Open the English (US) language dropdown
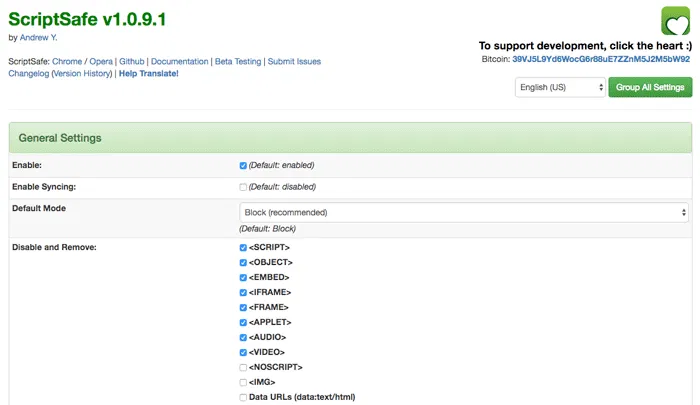The image size is (700, 405). (x=560, y=88)
